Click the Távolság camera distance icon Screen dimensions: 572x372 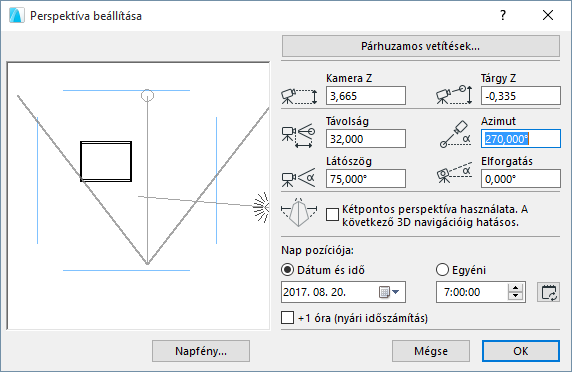(298, 136)
